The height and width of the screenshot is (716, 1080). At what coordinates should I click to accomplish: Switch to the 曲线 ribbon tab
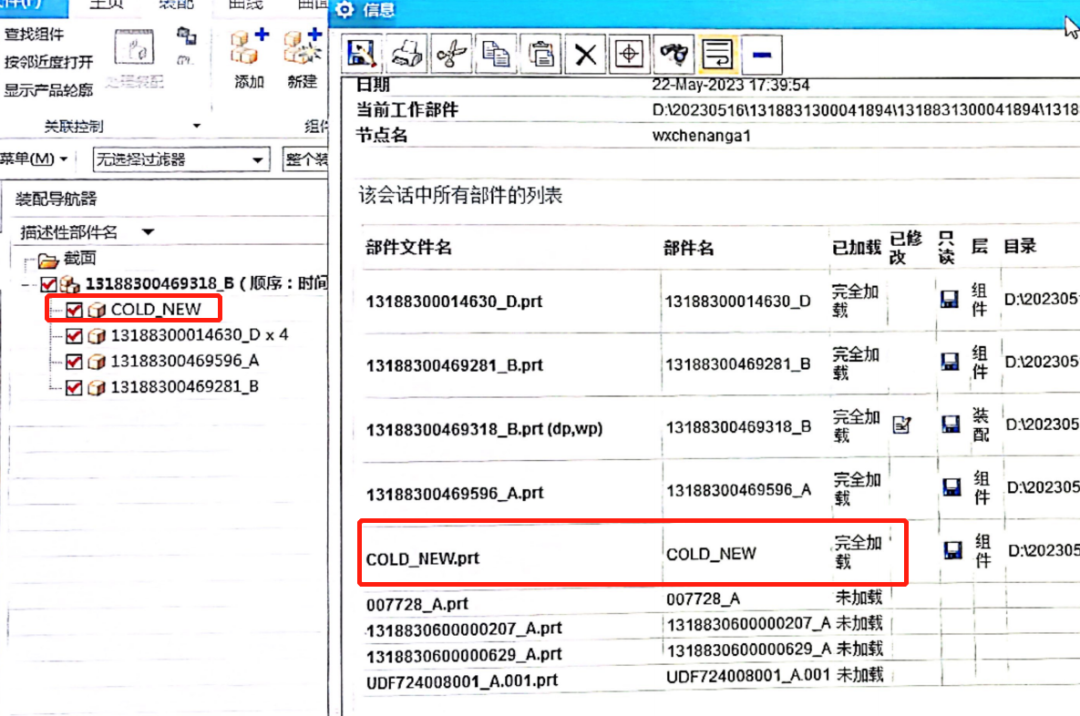click(245, 4)
